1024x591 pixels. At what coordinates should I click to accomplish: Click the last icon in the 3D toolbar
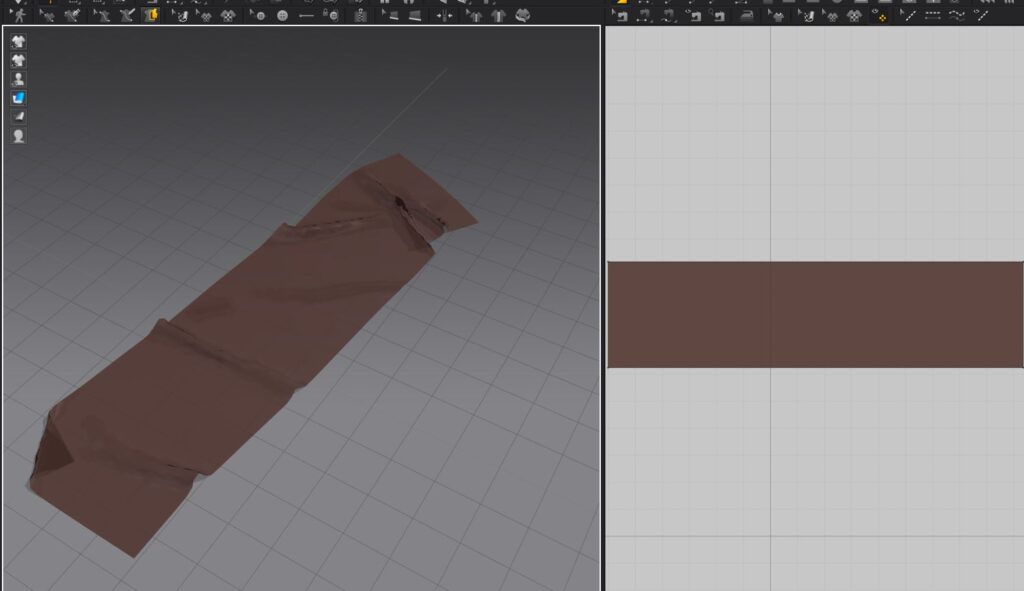(522, 15)
